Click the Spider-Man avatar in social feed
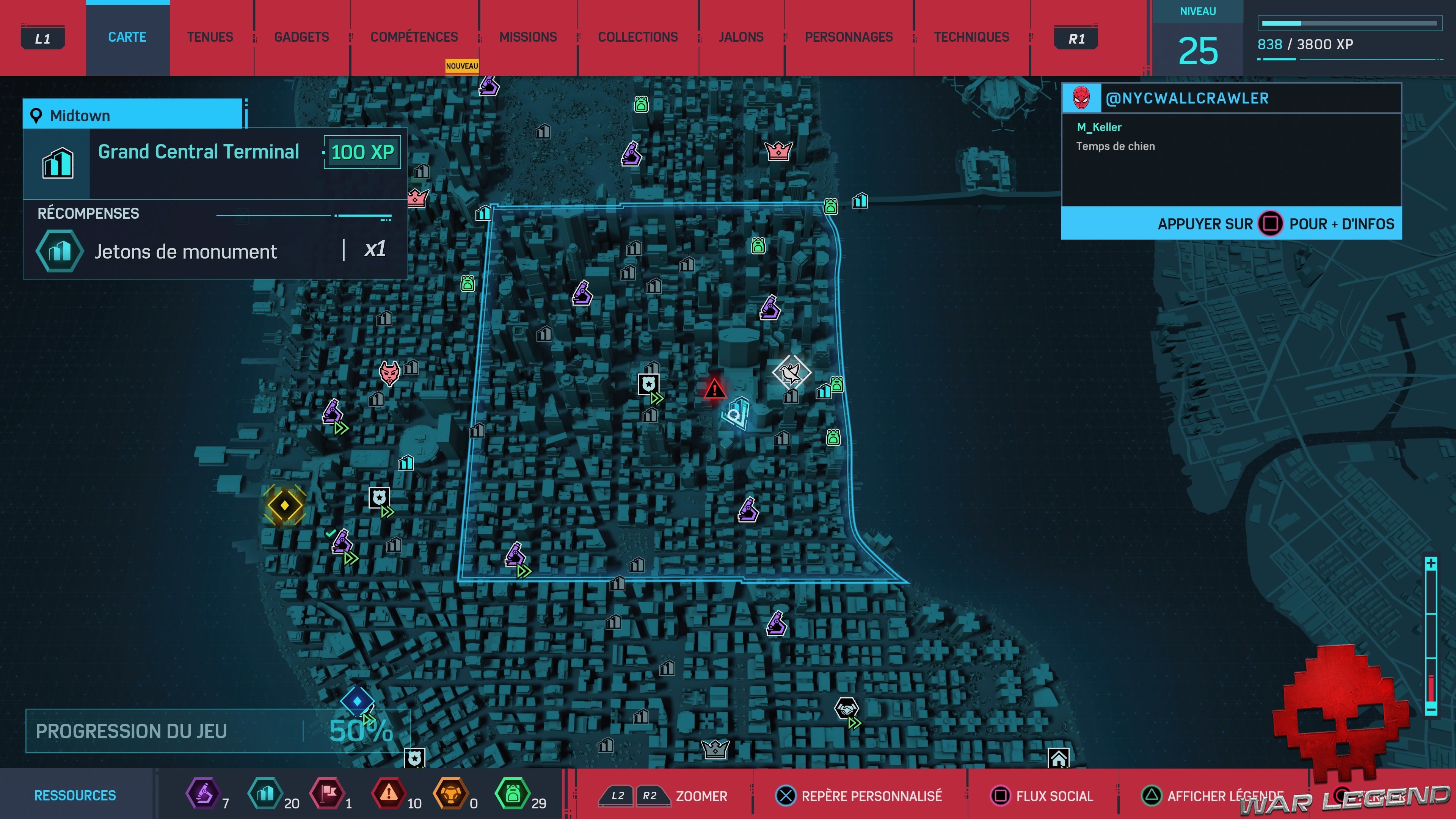This screenshot has height=819, width=1456. (x=1081, y=98)
